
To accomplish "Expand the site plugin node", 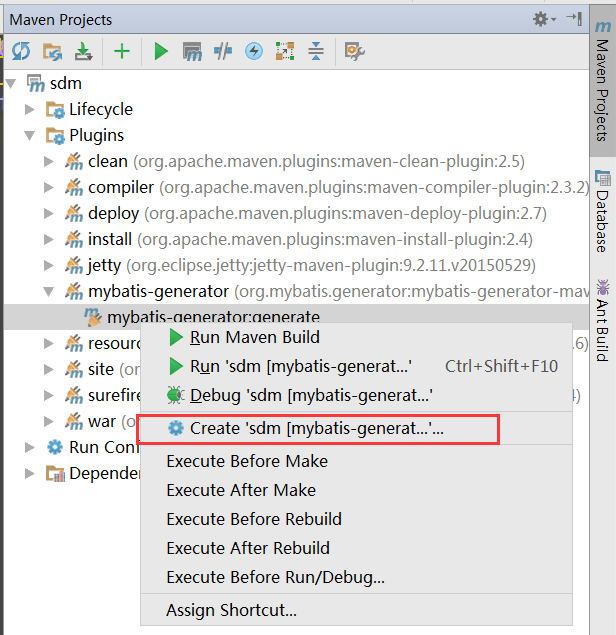I will click(x=49, y=369).
